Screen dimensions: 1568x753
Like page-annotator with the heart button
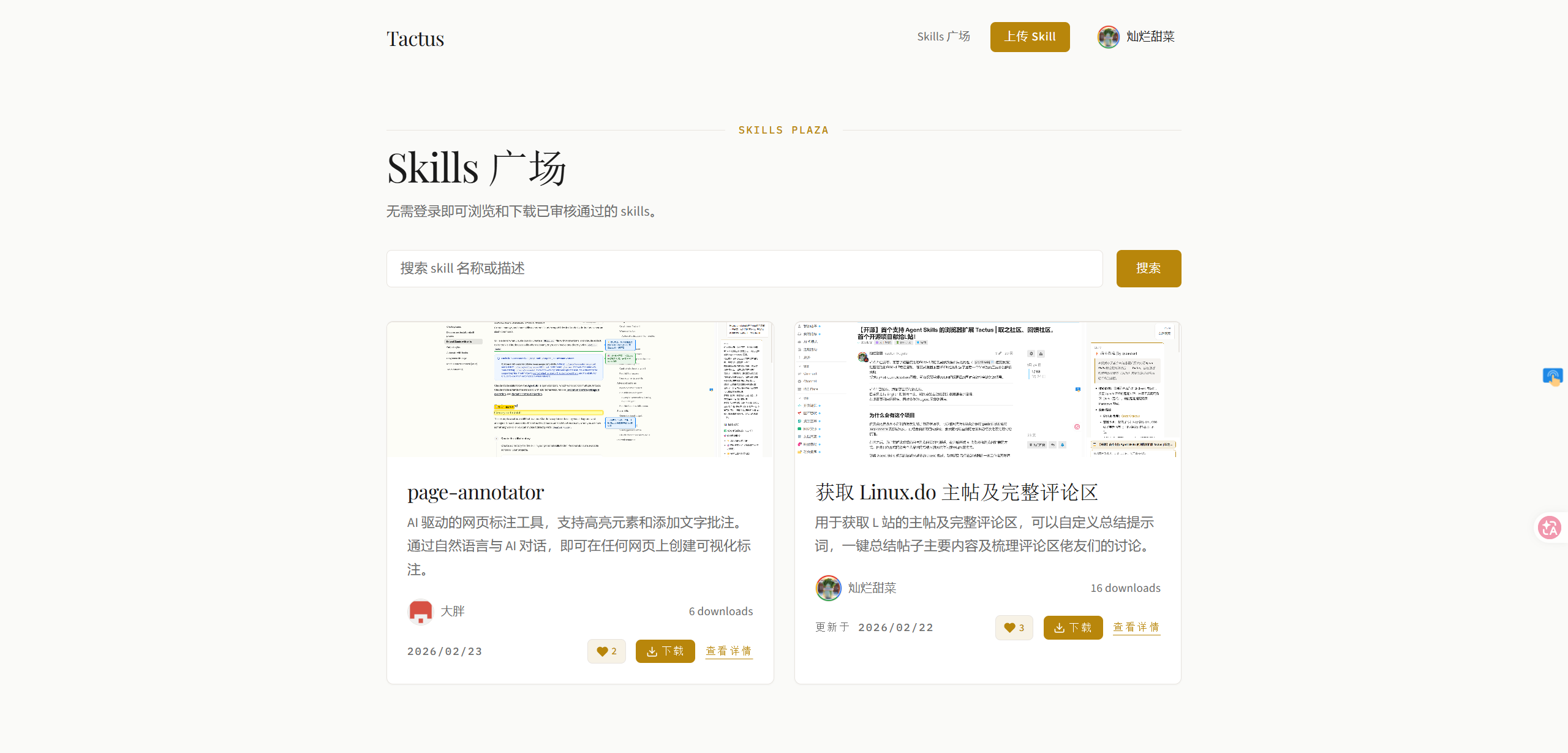click(606, 651)
